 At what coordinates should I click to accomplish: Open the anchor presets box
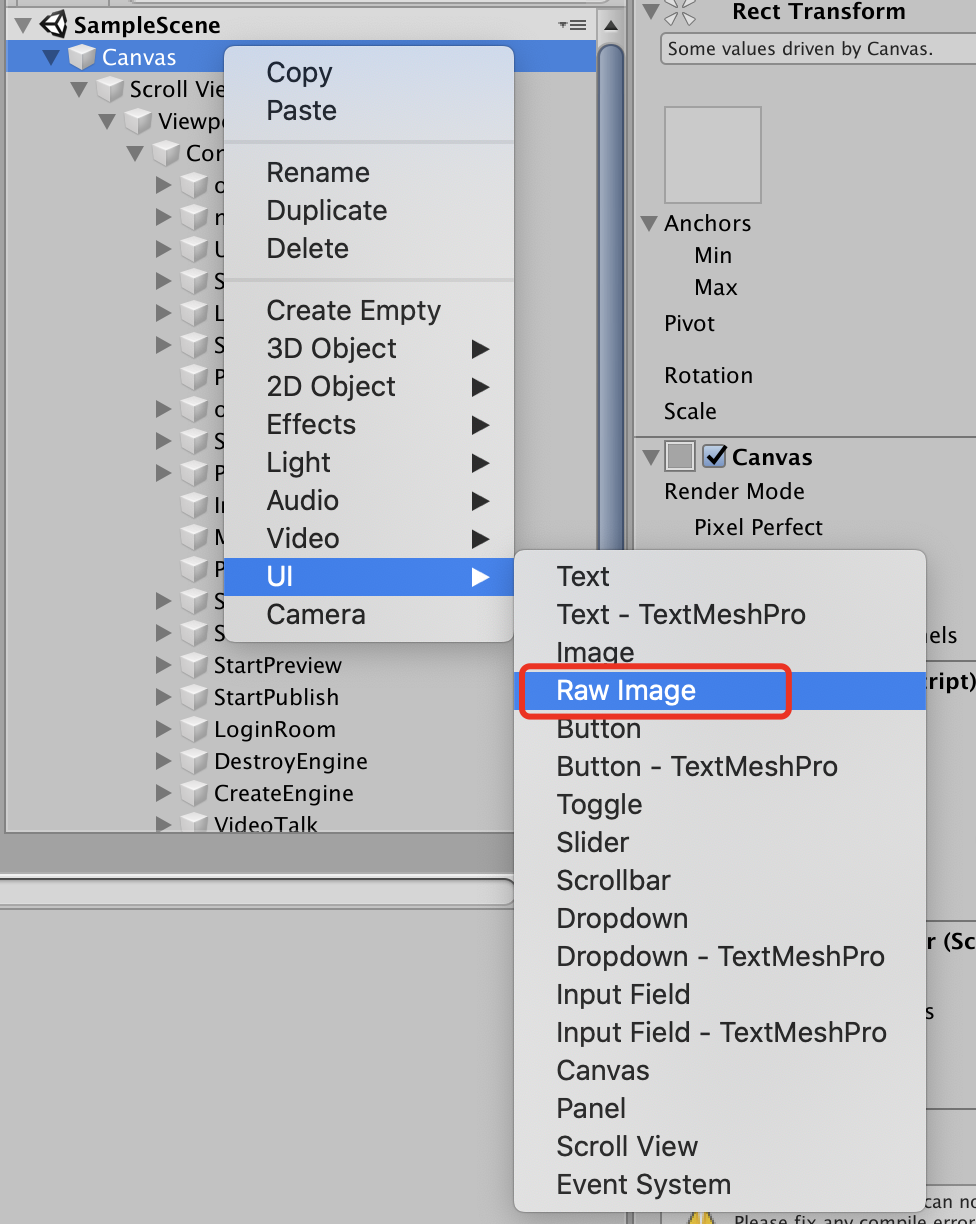pos(712,155)
